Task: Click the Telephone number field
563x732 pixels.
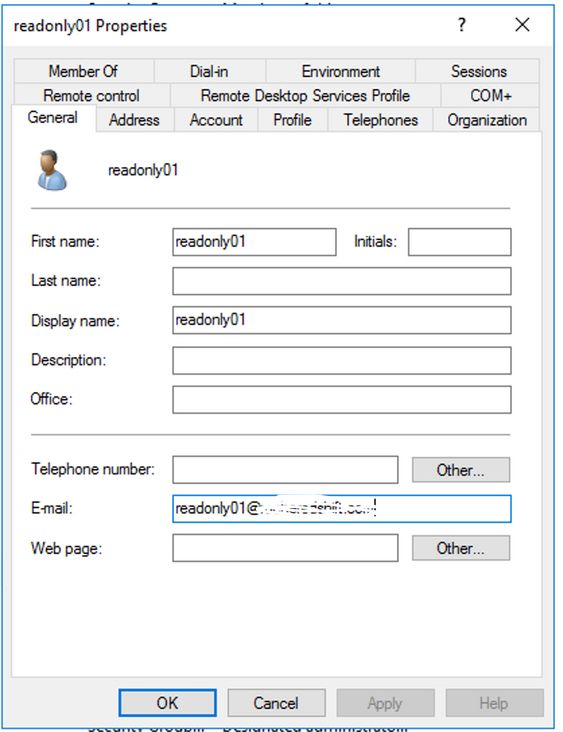Action: [x=285, y=470]
